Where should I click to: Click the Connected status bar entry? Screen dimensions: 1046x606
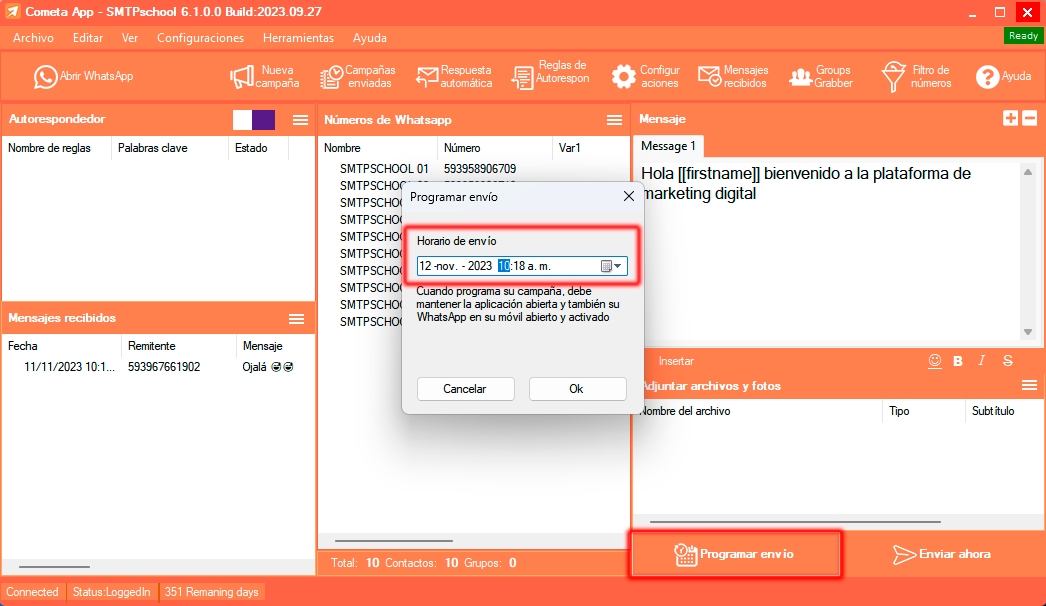32,592
